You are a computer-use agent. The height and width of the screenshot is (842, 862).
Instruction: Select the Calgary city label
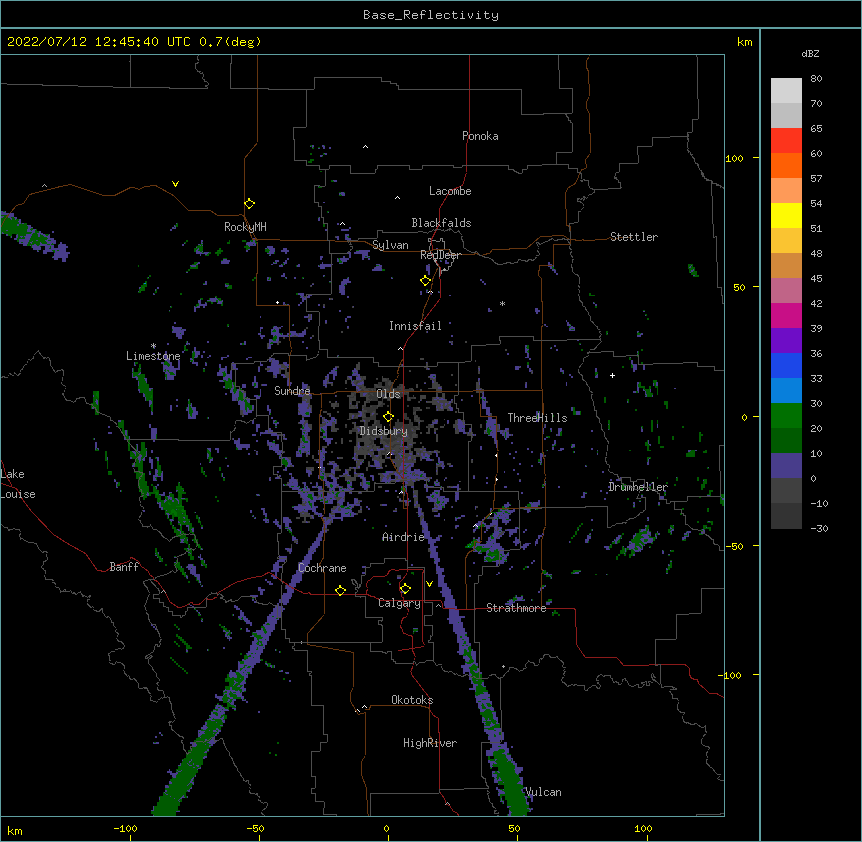pyautogui.click(x=399, y=603)
